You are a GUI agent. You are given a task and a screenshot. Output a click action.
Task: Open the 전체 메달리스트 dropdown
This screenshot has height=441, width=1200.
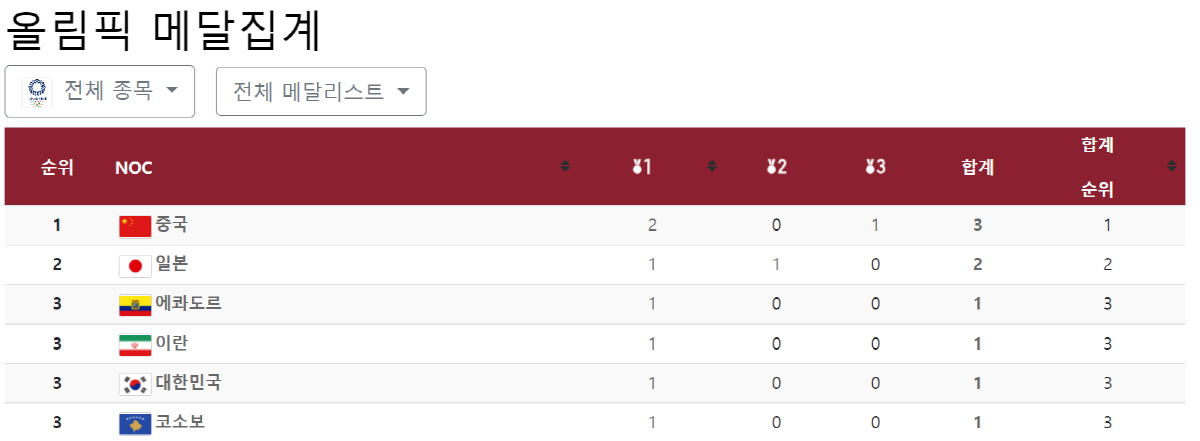[x=321, y=91]
